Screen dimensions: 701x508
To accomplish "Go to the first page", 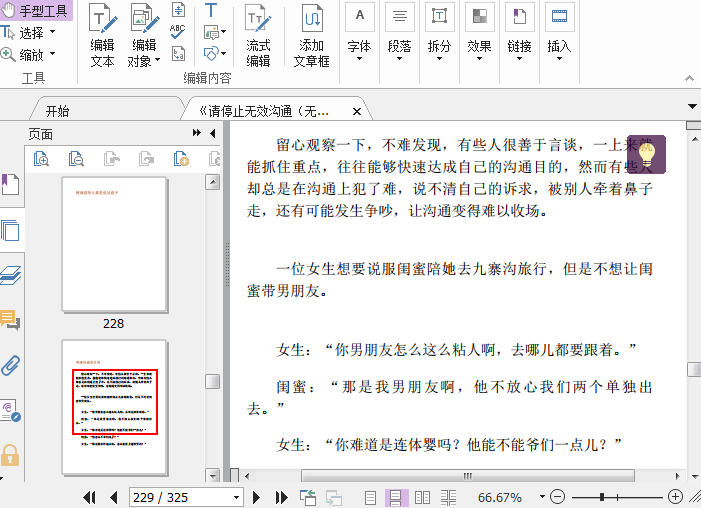I will 89,497.
